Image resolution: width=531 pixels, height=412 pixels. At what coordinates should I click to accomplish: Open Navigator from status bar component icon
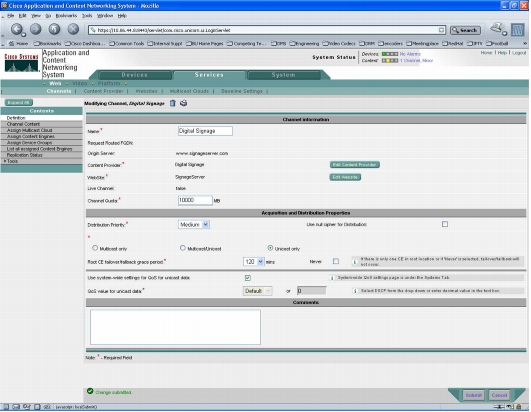coord(6,407)
